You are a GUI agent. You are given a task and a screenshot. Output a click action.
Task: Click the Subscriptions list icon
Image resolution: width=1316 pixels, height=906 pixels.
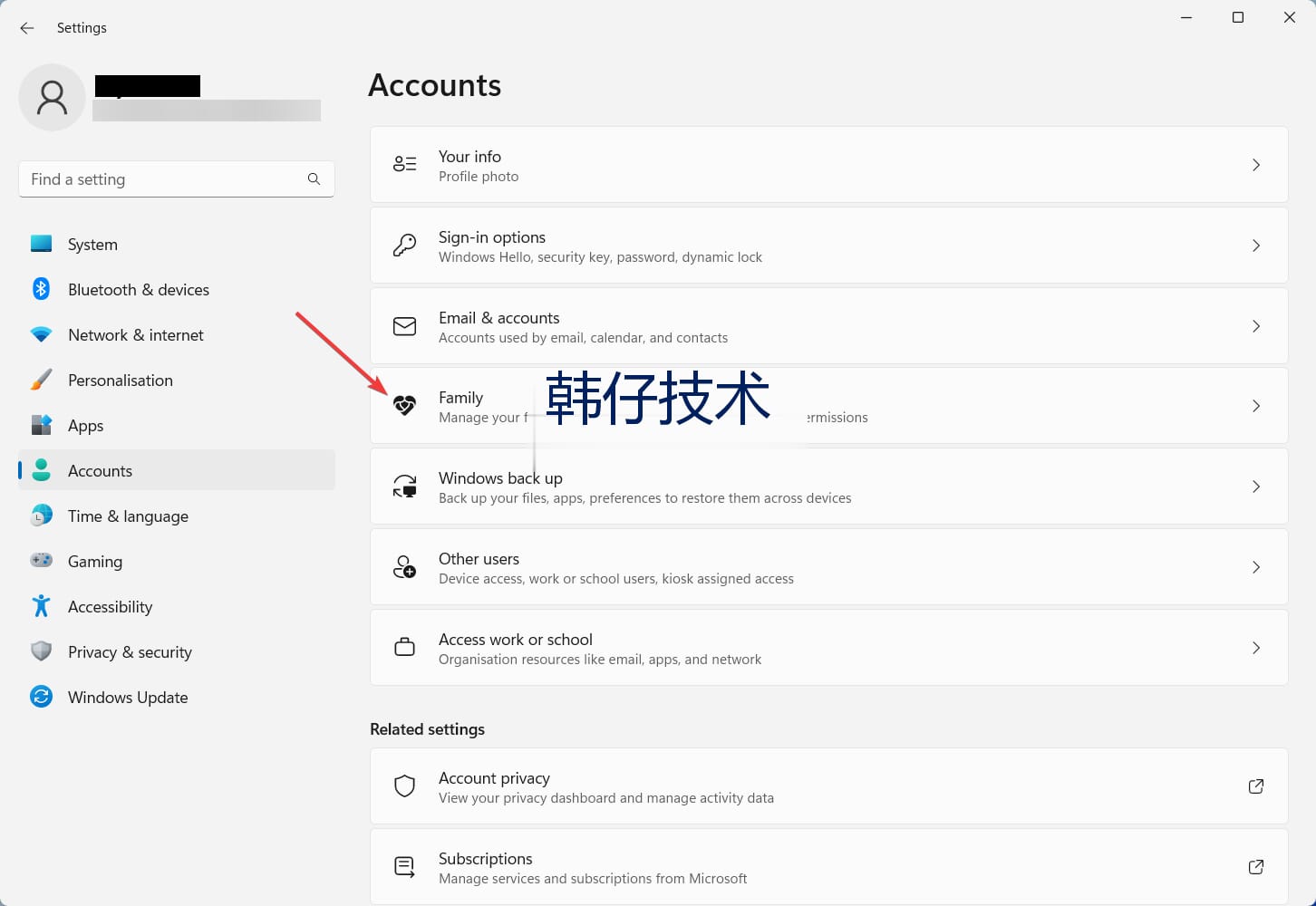click(404, 867)
